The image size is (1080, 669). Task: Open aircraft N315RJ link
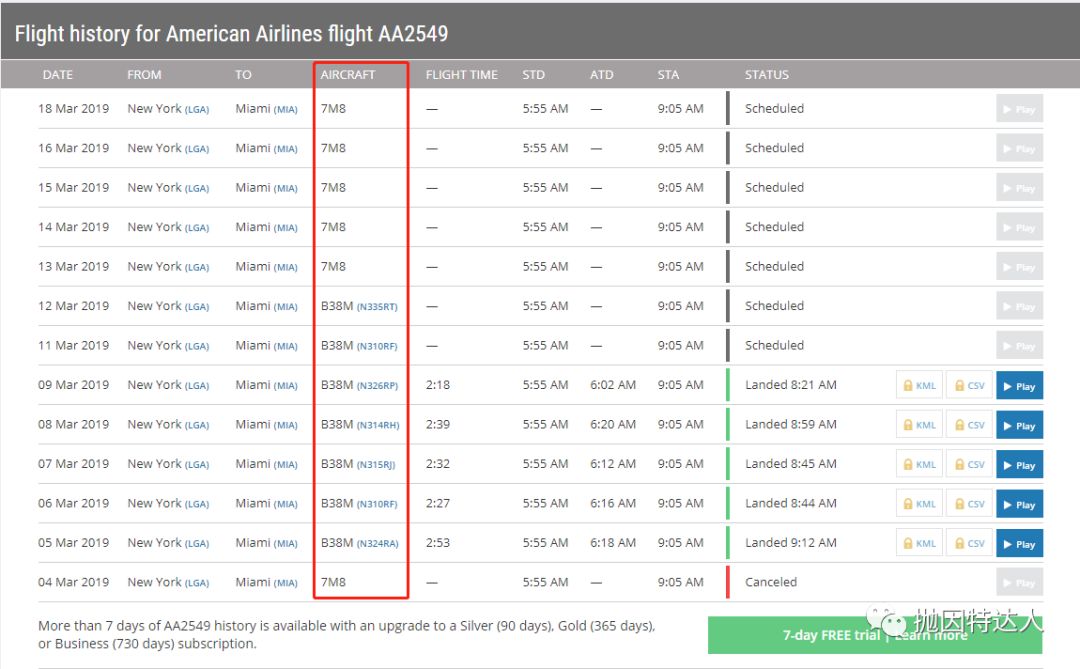click(375, 464)
